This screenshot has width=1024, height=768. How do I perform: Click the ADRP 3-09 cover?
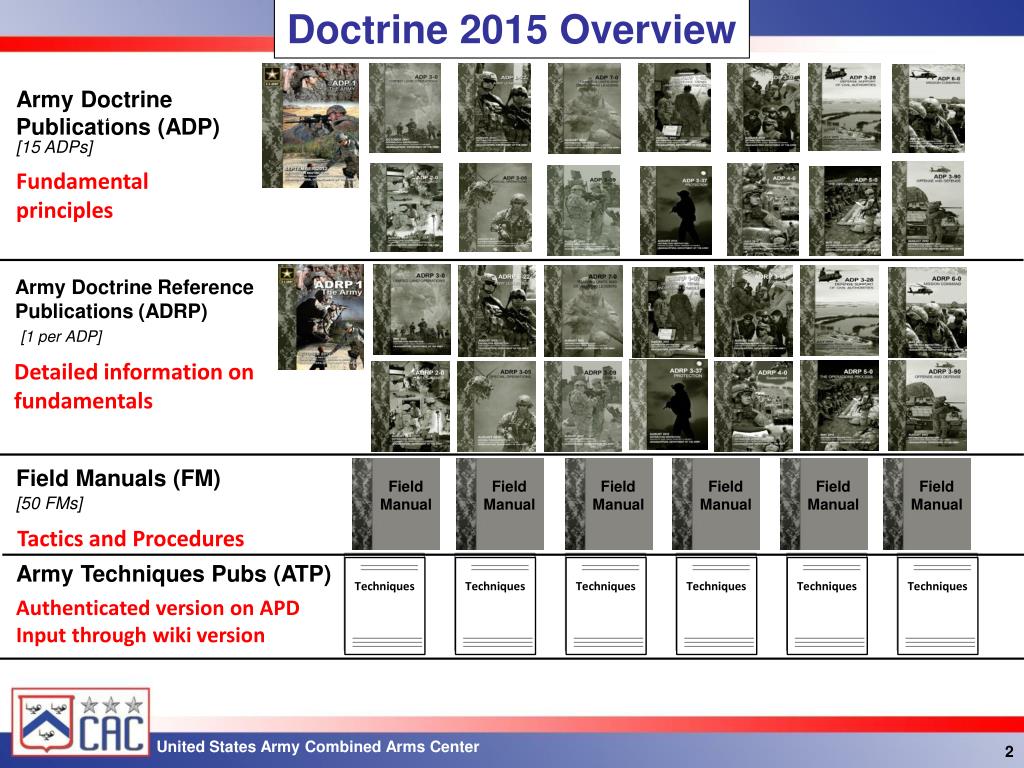point(583,406)
